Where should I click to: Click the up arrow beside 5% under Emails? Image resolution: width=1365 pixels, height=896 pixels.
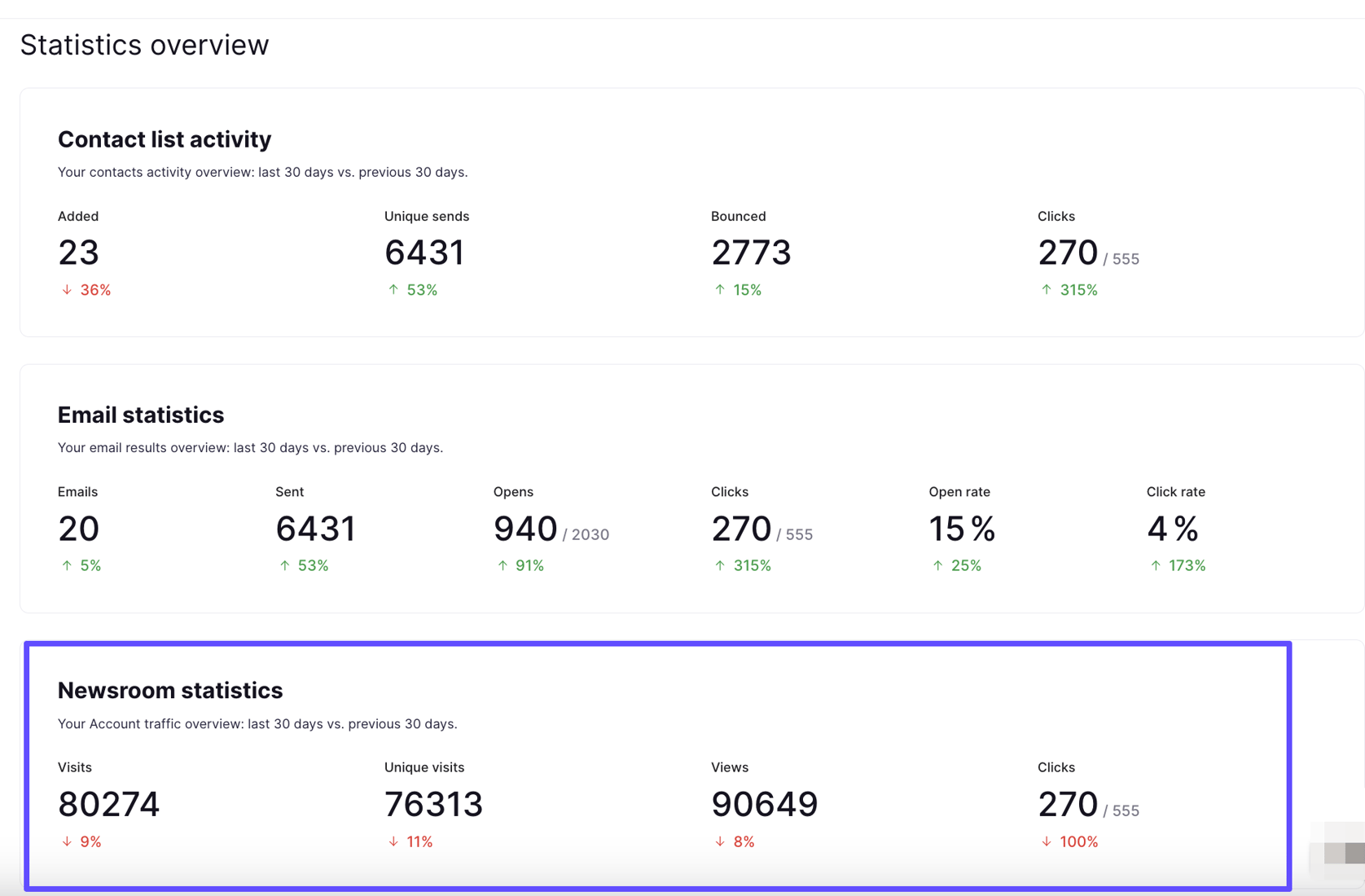[67, 565]
